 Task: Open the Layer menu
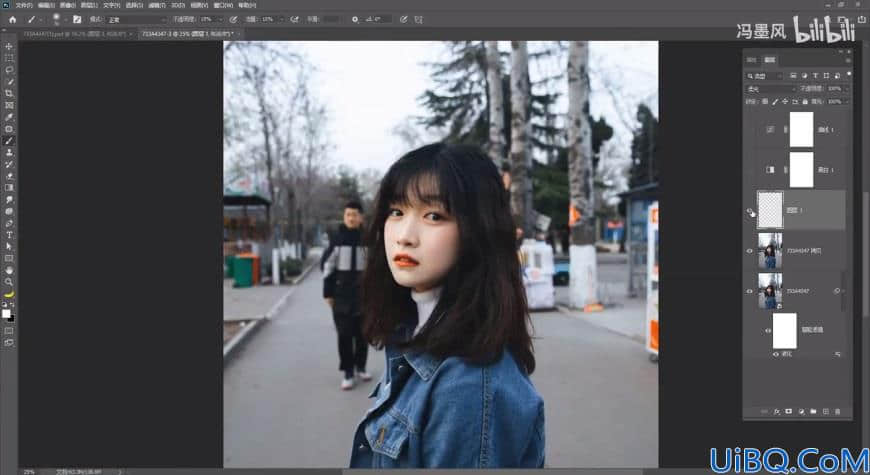click(89, 5)
